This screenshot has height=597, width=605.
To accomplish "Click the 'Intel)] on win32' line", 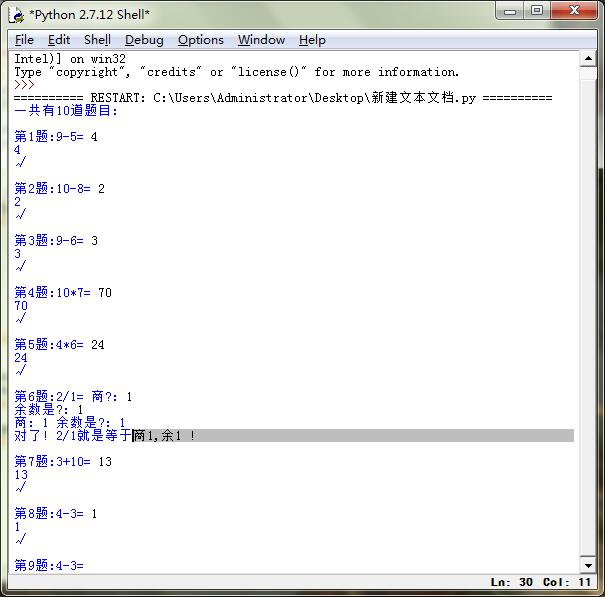I will click(x=70, y=59).
